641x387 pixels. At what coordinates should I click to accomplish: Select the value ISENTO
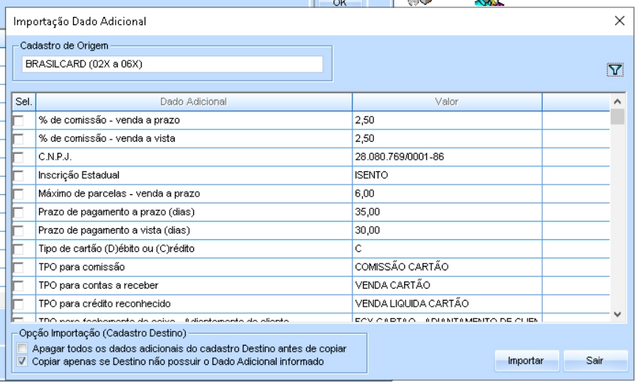371,175
